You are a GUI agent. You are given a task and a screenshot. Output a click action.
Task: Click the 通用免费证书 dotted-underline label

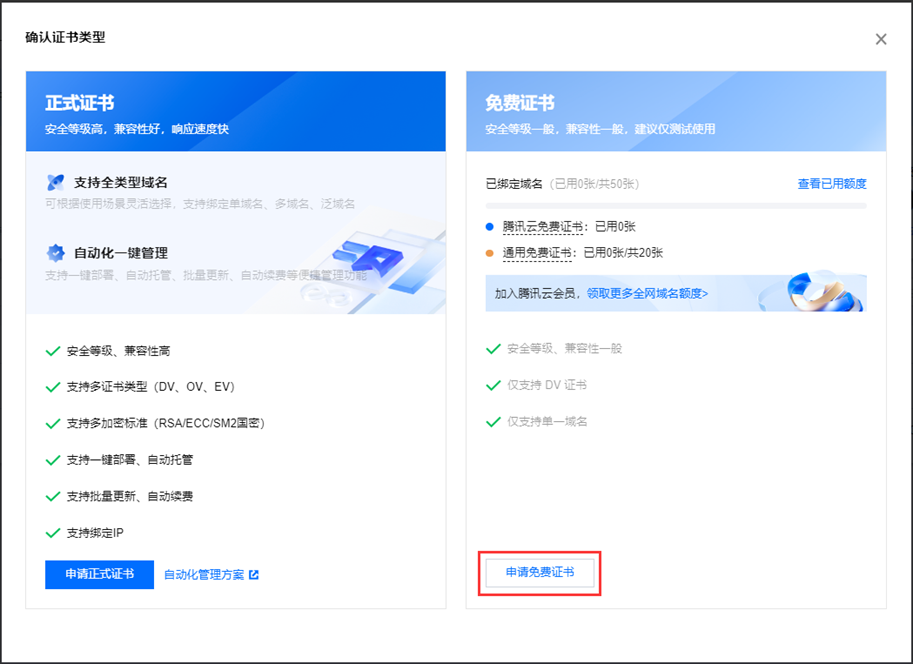[x=537, y=253]
